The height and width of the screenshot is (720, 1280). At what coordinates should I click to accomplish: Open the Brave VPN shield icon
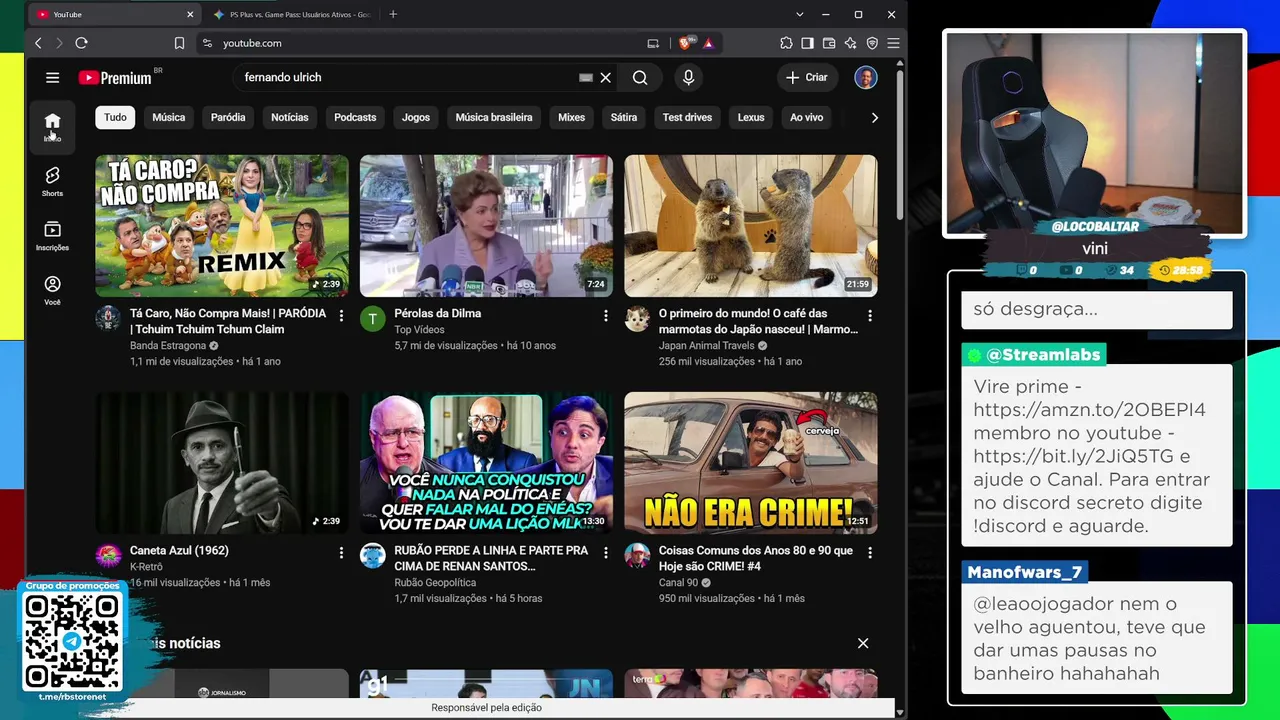(x=872, y=43)
